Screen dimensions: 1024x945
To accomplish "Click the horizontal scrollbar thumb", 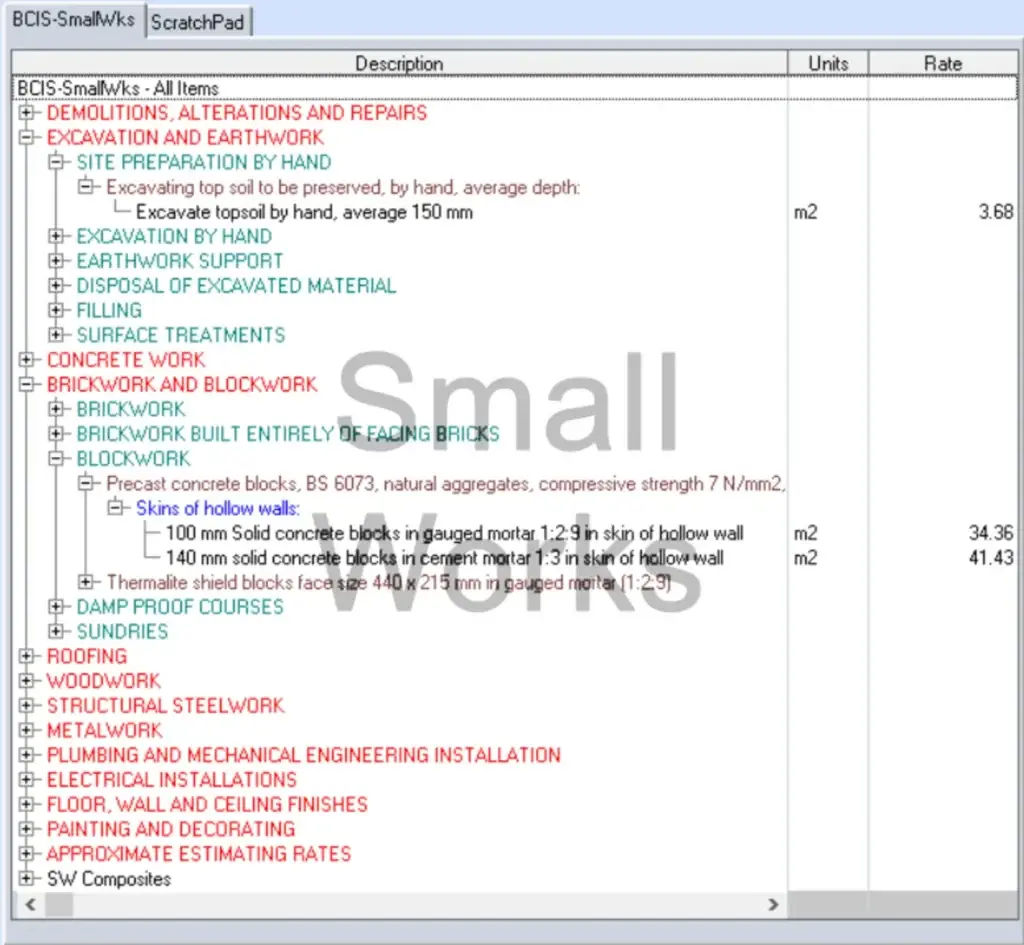I will (x=59, y=905).
